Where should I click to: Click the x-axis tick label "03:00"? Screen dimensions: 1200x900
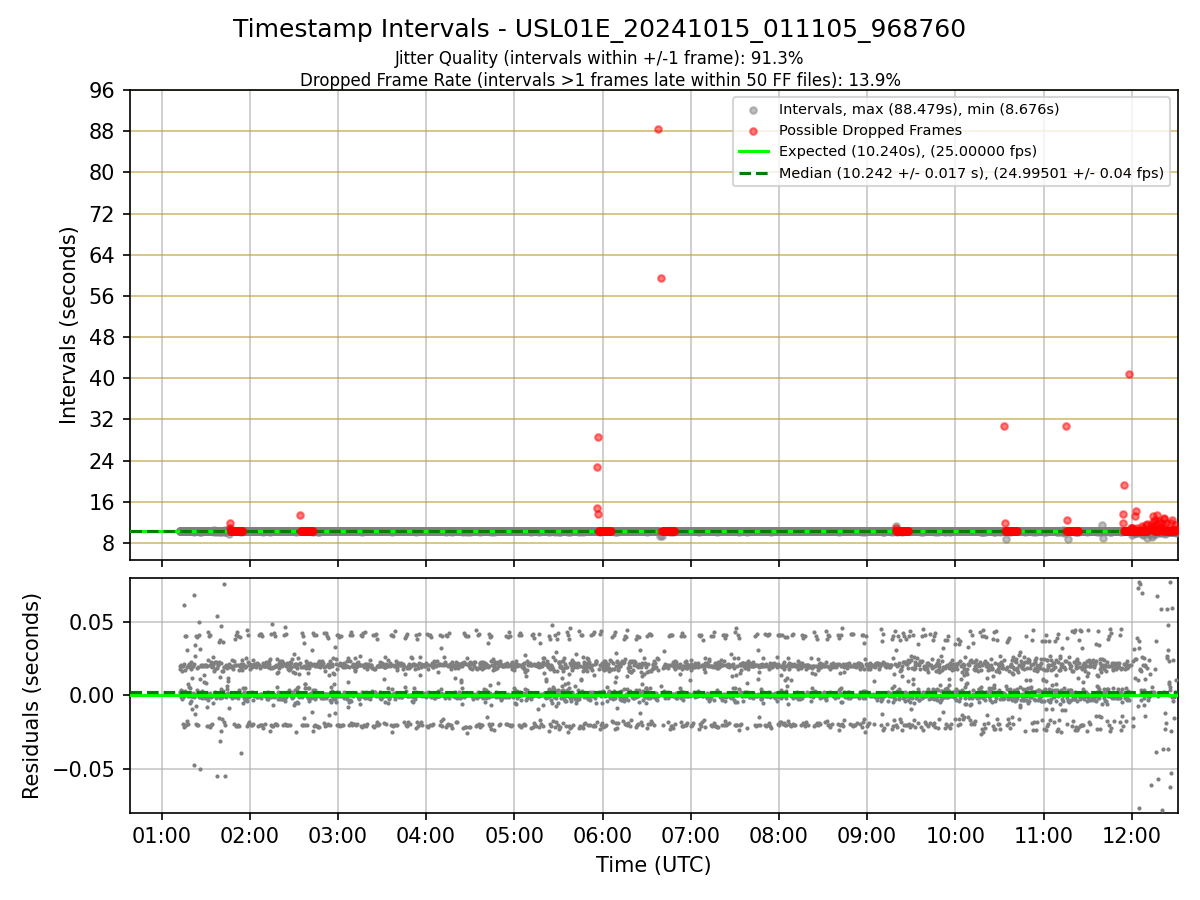(337, 832)
